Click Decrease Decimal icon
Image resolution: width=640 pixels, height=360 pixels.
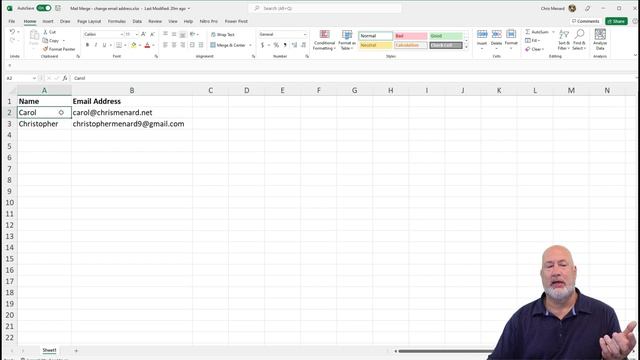tap(303, 45)
